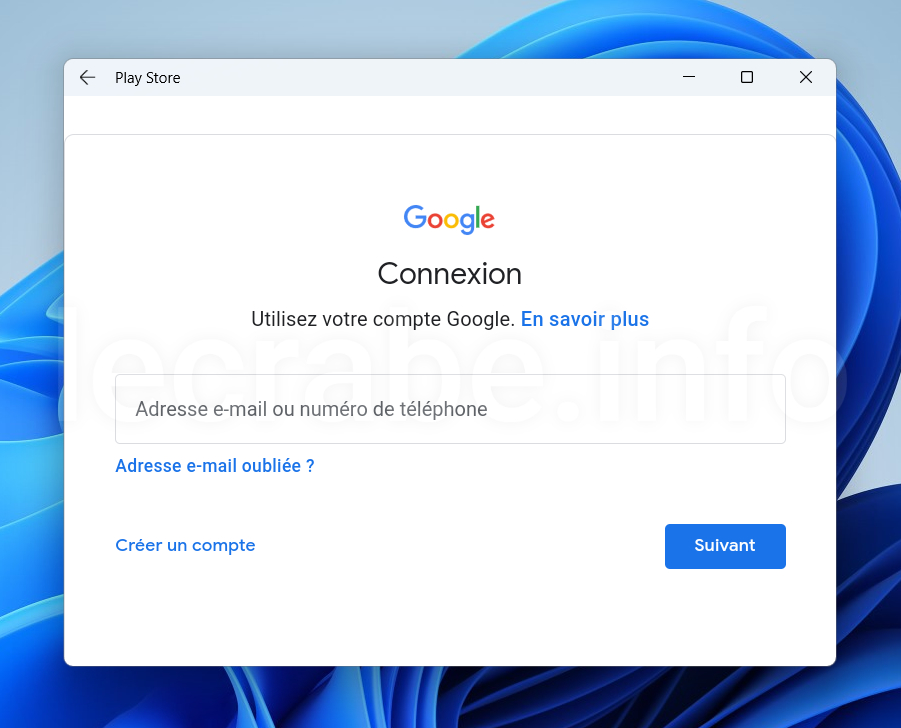Click the red letter e in logo
The height and width of the screenshot is (728, 901).
click(487, 220)
